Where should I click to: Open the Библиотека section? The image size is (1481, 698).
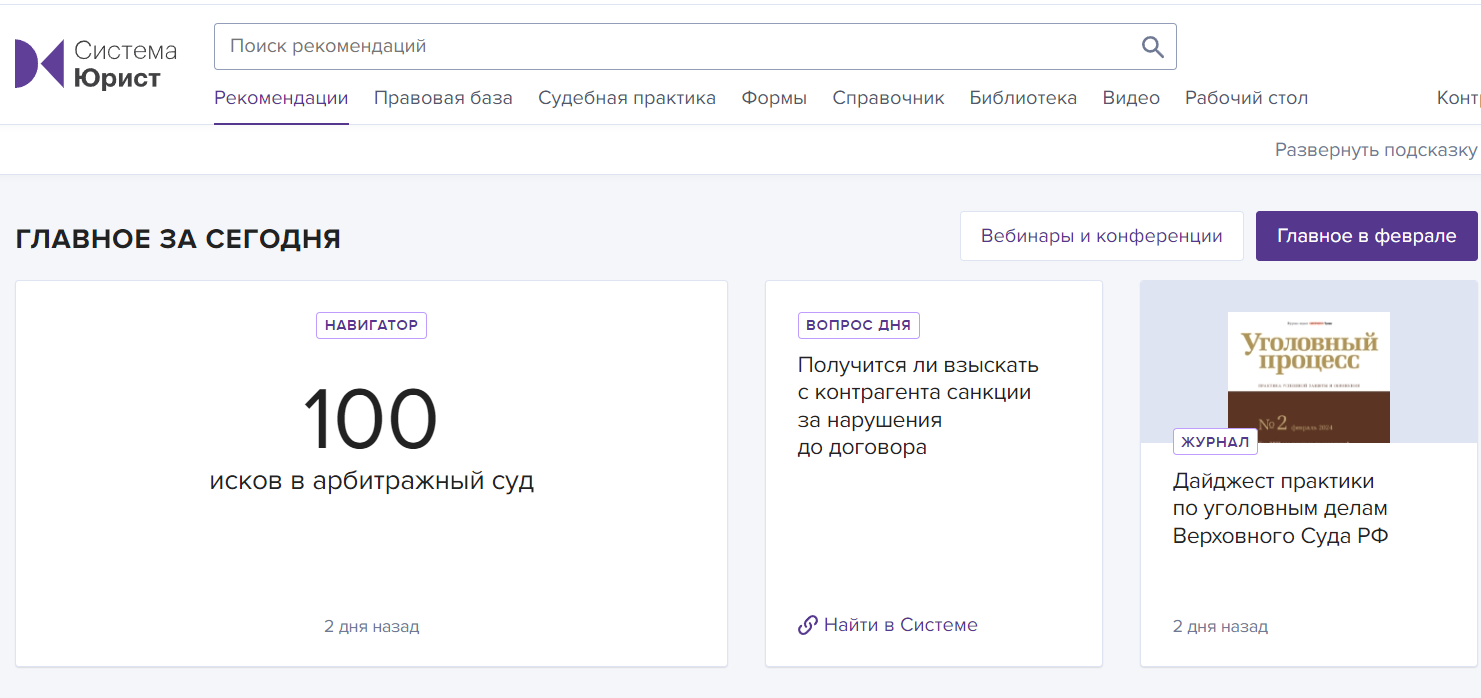pyautogui.click(x=1023, y=98)
